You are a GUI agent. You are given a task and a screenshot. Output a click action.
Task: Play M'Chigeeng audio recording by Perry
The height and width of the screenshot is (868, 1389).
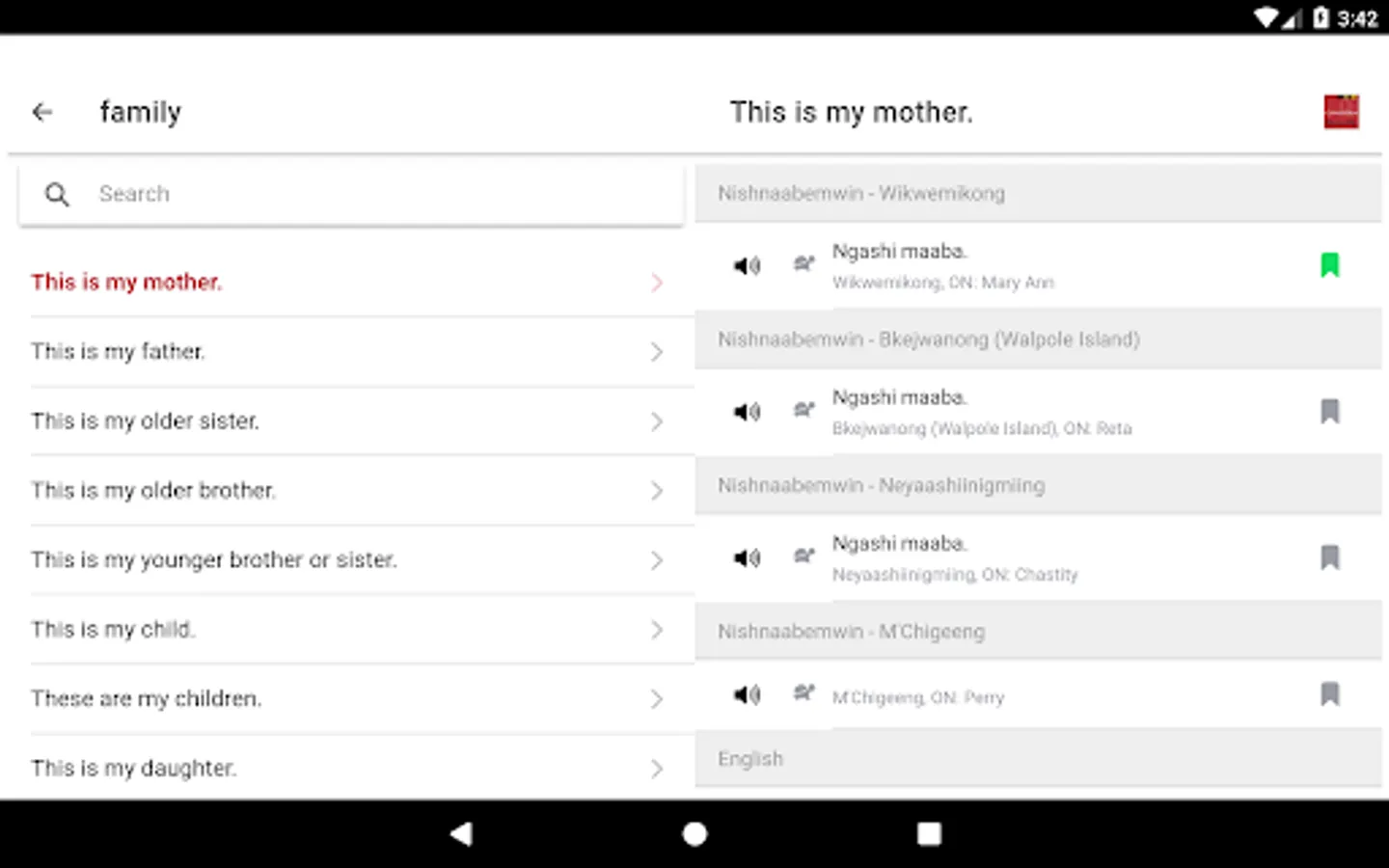pyautogui.click(x=747, y=694)
